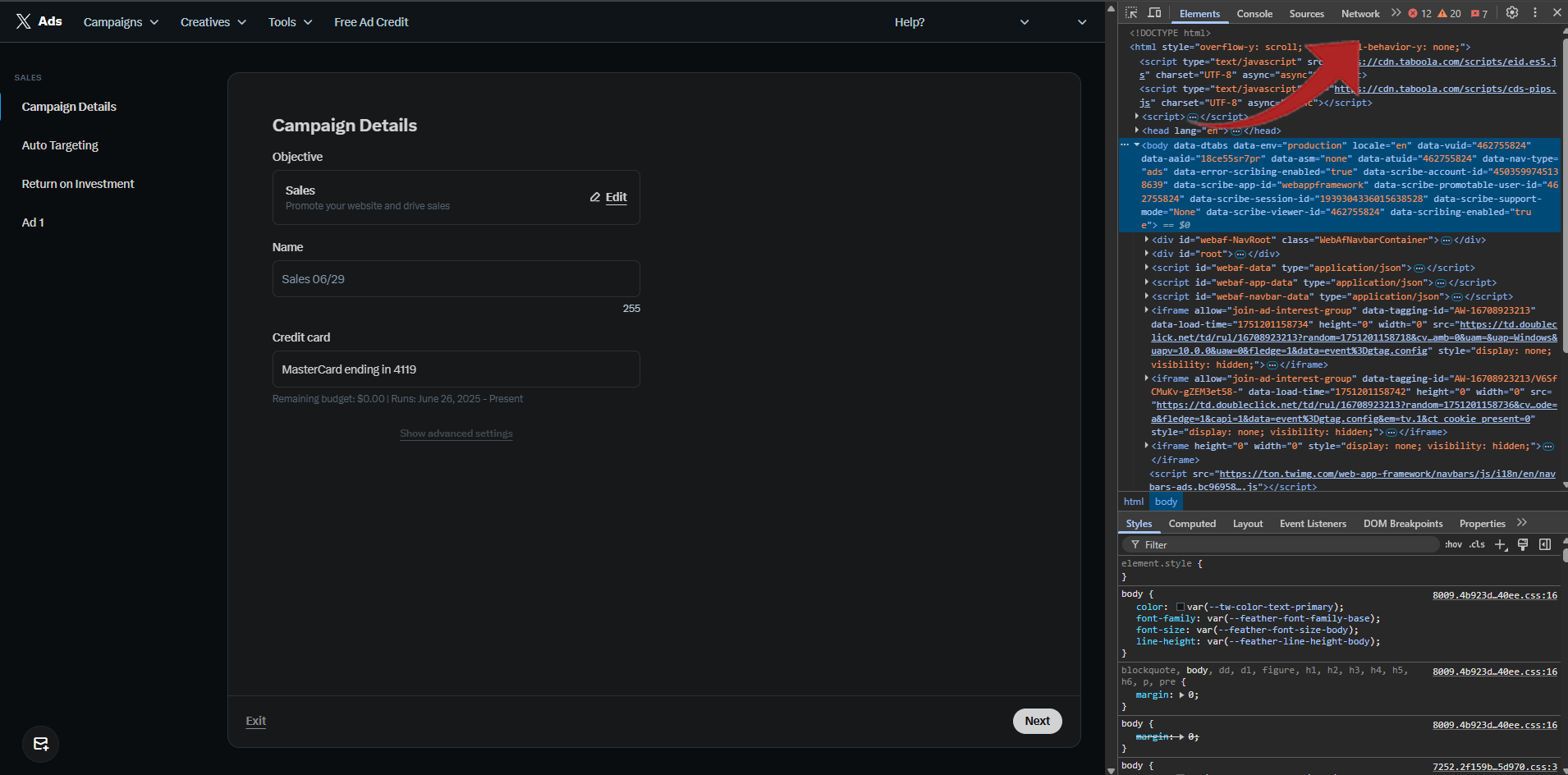This screenshot has width=1568, height=775.
Task: Toggle the device toolbar icon
Action: tap(1154, 13)
